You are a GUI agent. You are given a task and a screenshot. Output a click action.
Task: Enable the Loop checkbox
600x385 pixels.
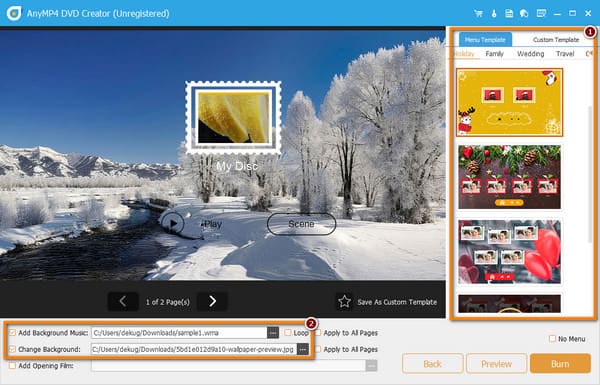tap(288, 333)
